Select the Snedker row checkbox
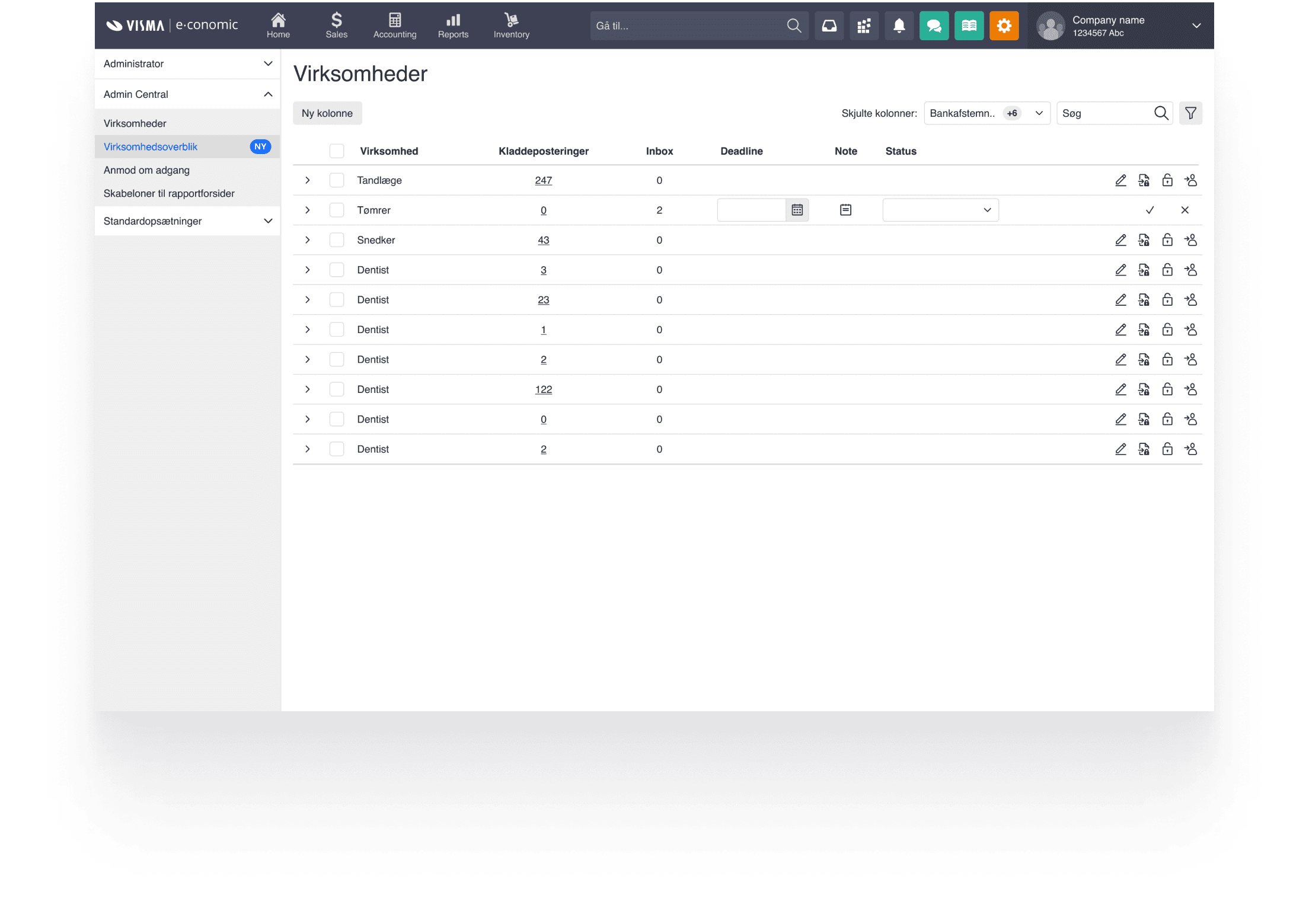 click(336, 240)
